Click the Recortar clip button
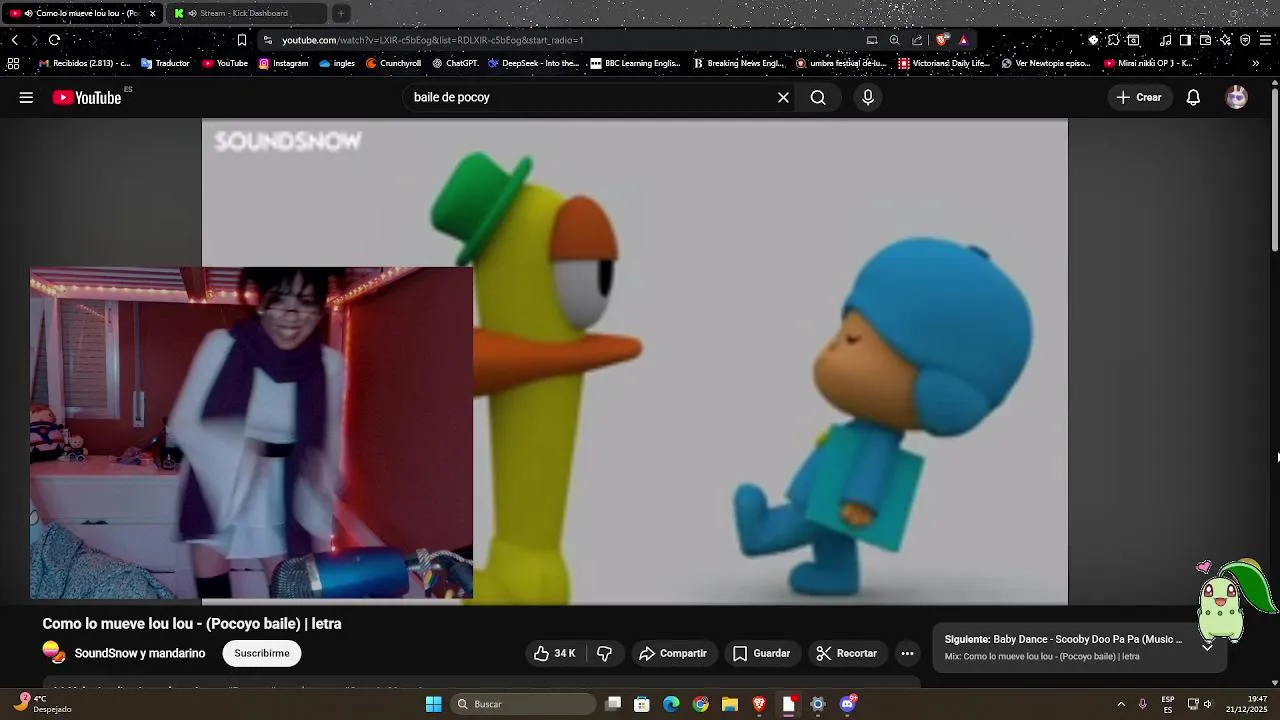 point(846,653)
